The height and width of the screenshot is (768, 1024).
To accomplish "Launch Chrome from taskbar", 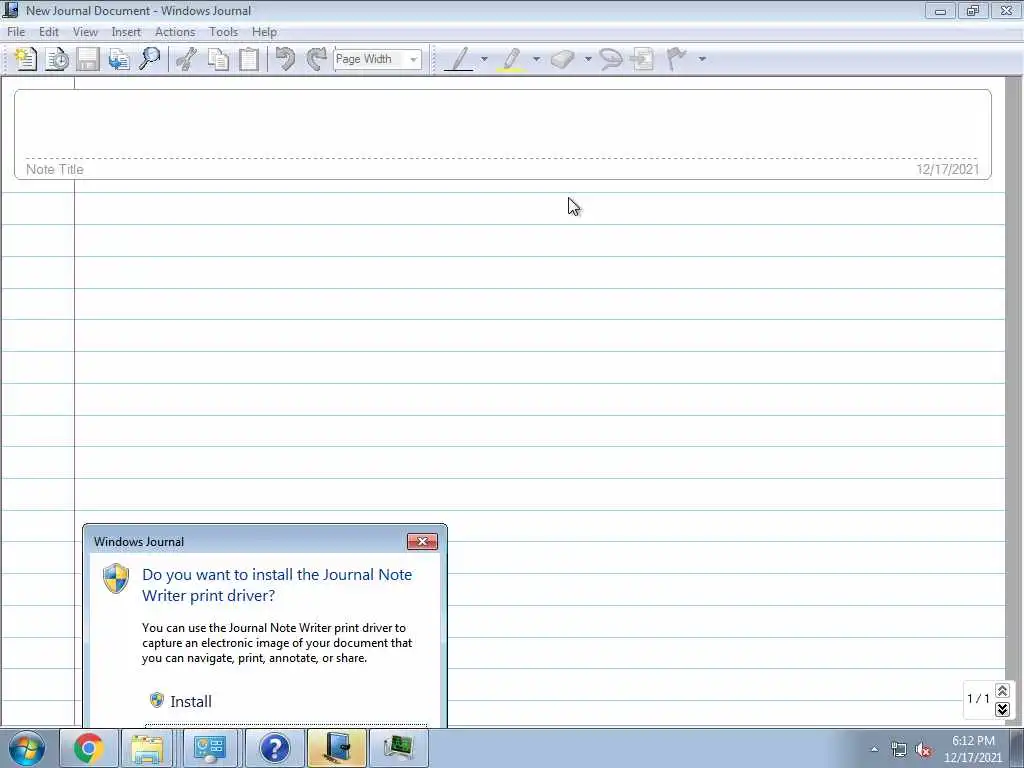I will pyautogui.click(x=89, y=748).
